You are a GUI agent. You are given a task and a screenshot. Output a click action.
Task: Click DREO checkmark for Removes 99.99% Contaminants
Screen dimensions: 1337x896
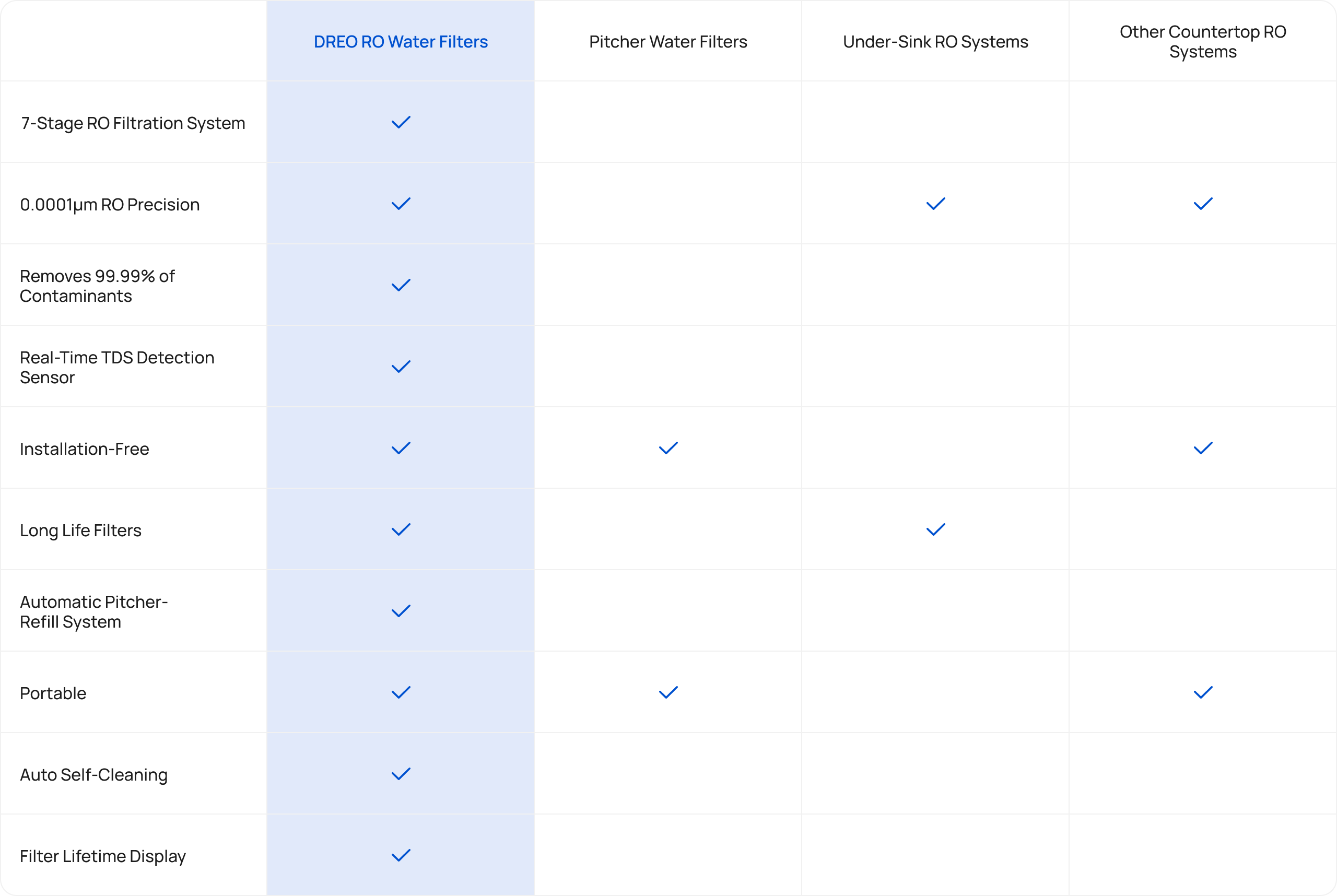(401, 285)
